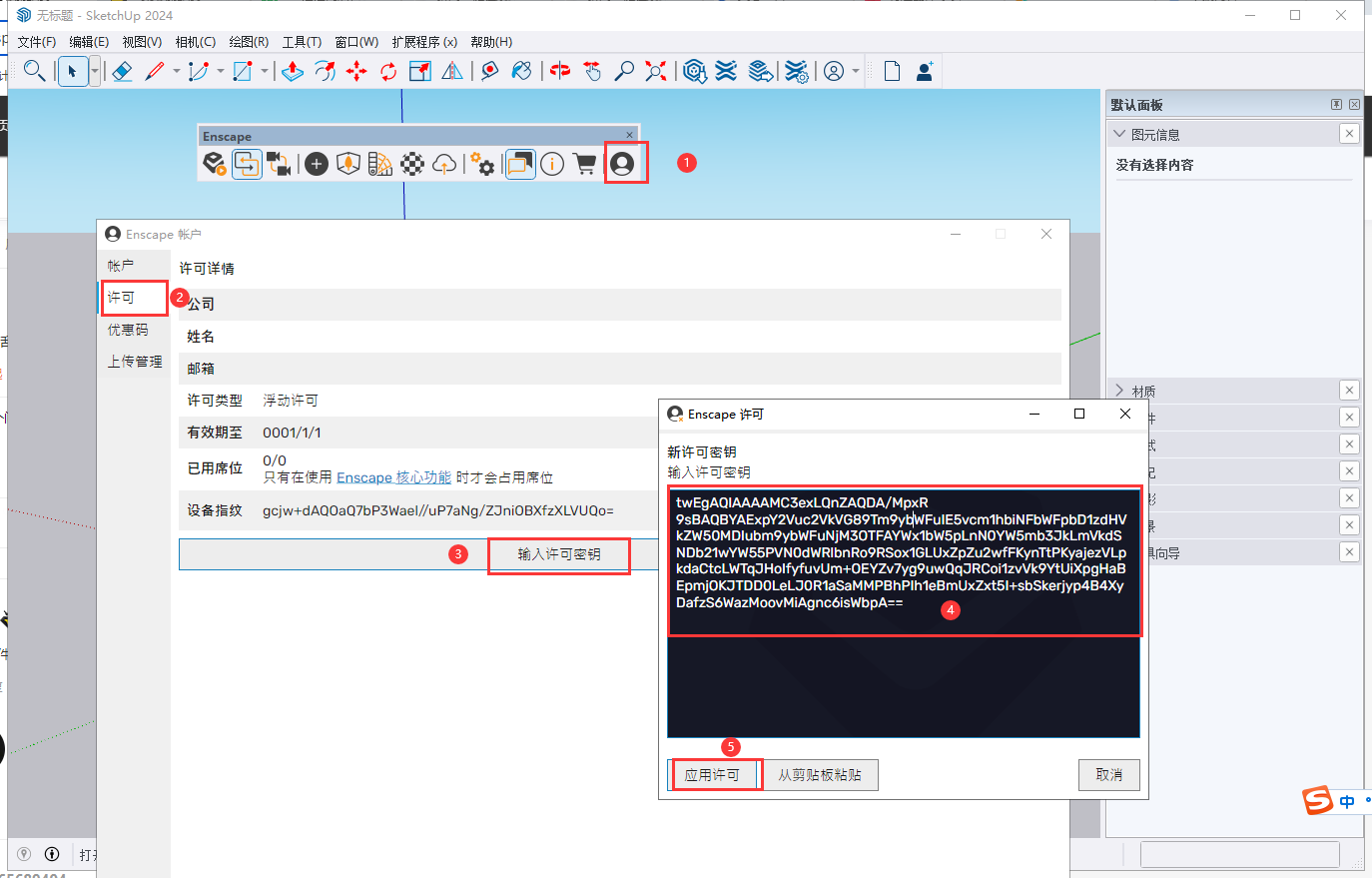This screenshot has height=878, width=1372.
Task: Switch to the 帐户 tab
Action: click(x=135, y=266)
